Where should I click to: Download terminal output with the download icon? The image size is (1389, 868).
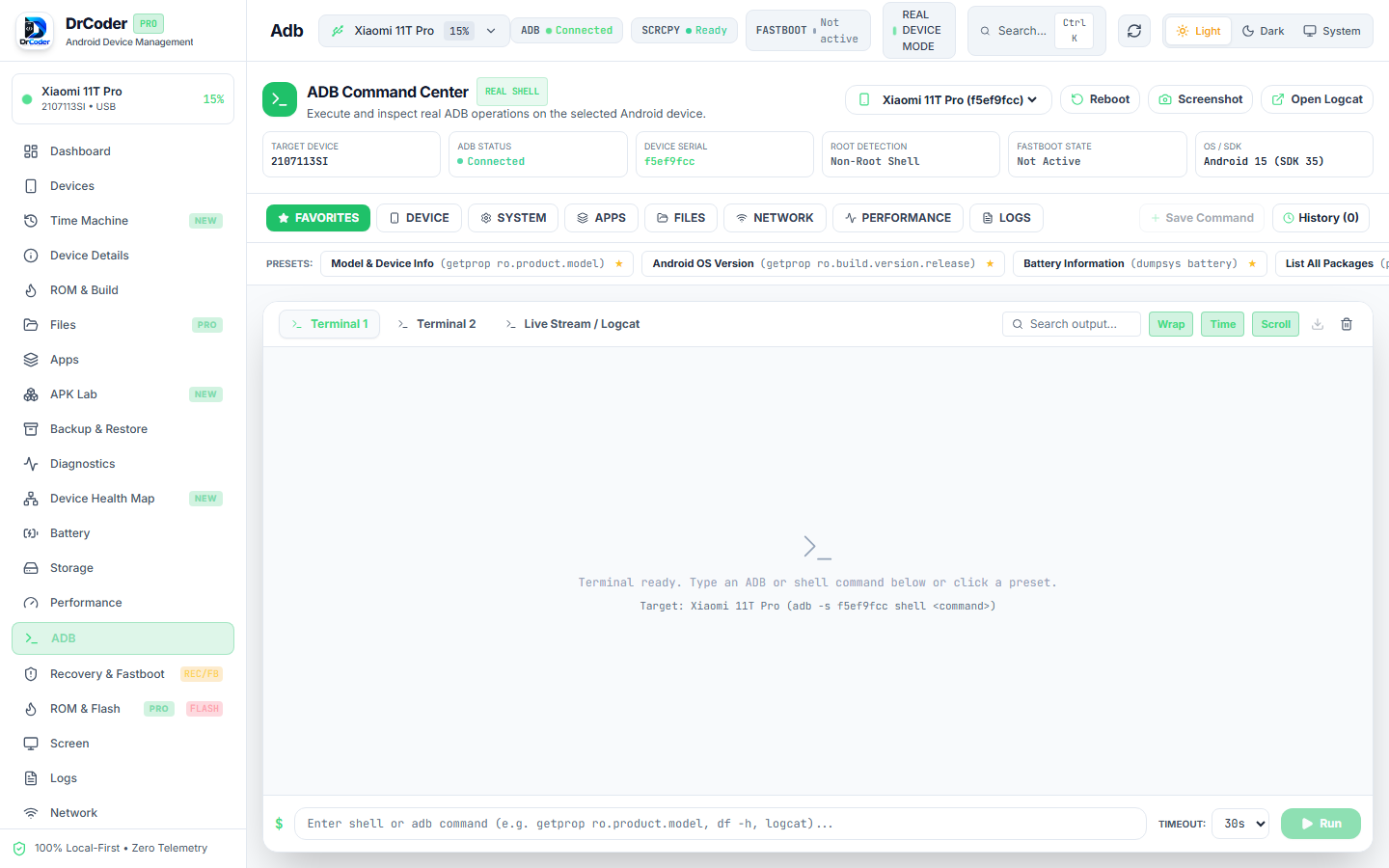[1318, 324]
